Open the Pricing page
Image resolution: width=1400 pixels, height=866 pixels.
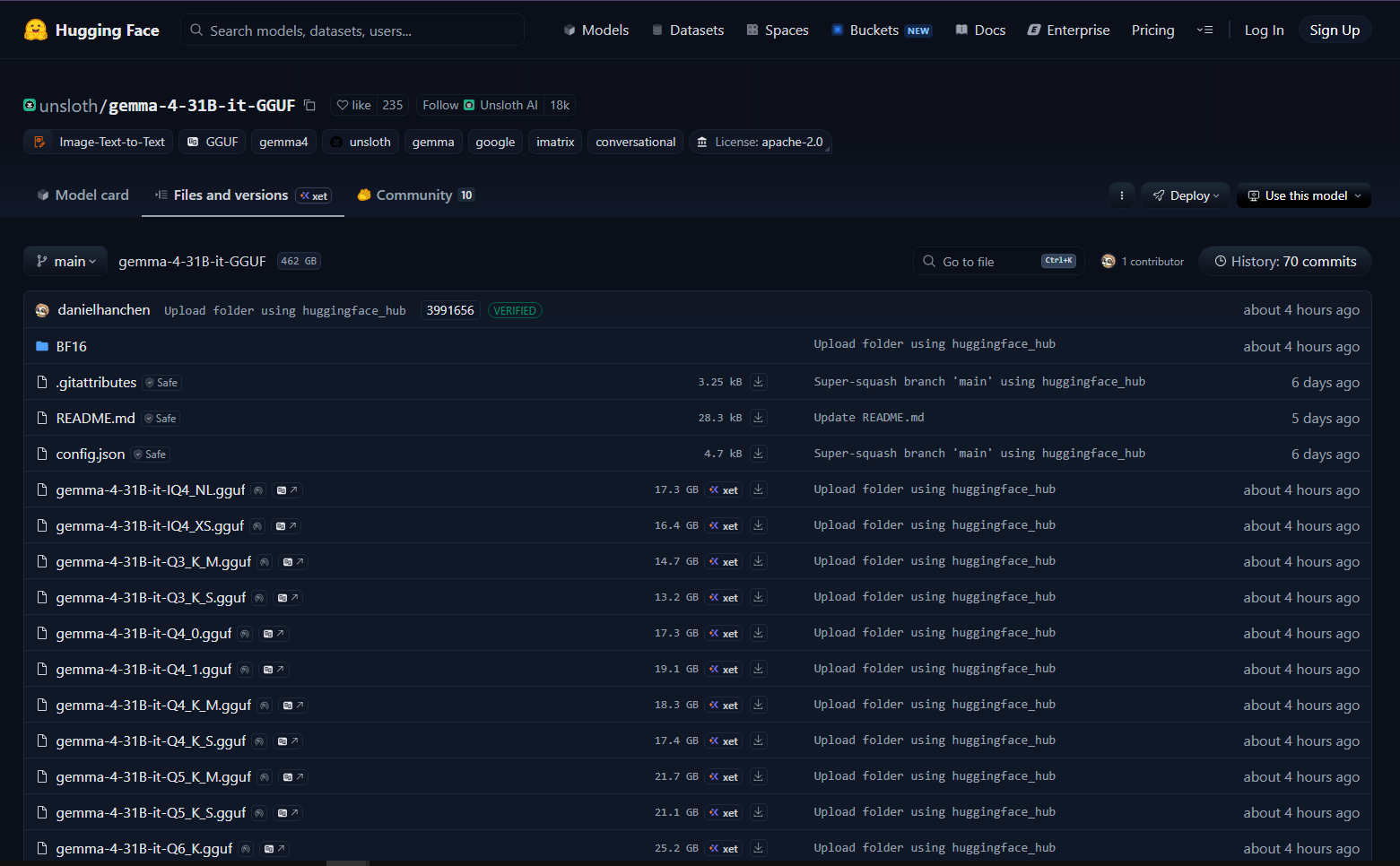tap(1152, 30)
